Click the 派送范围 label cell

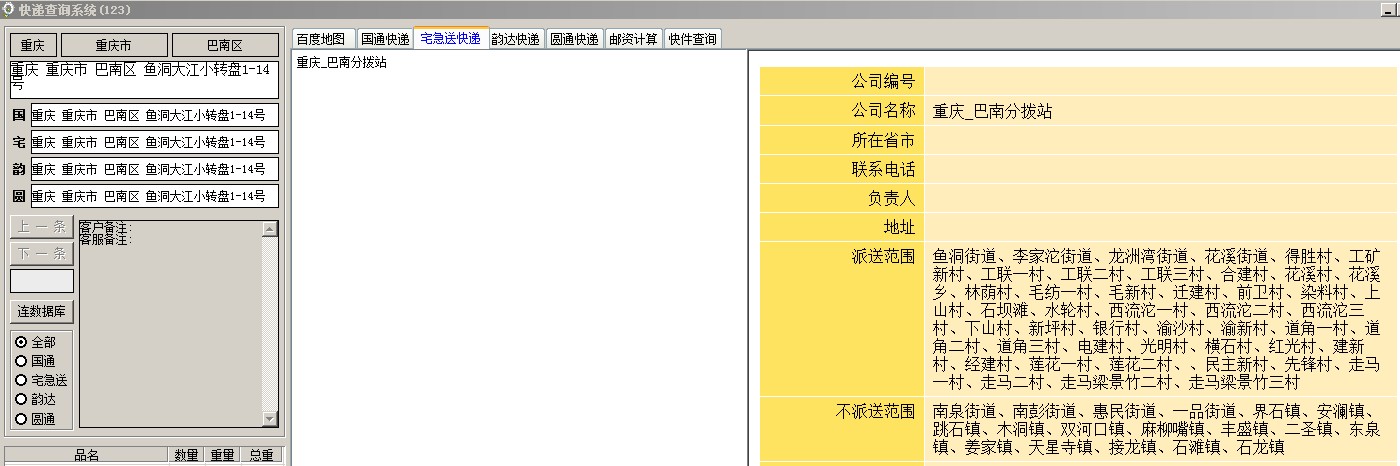pos(842,318)
